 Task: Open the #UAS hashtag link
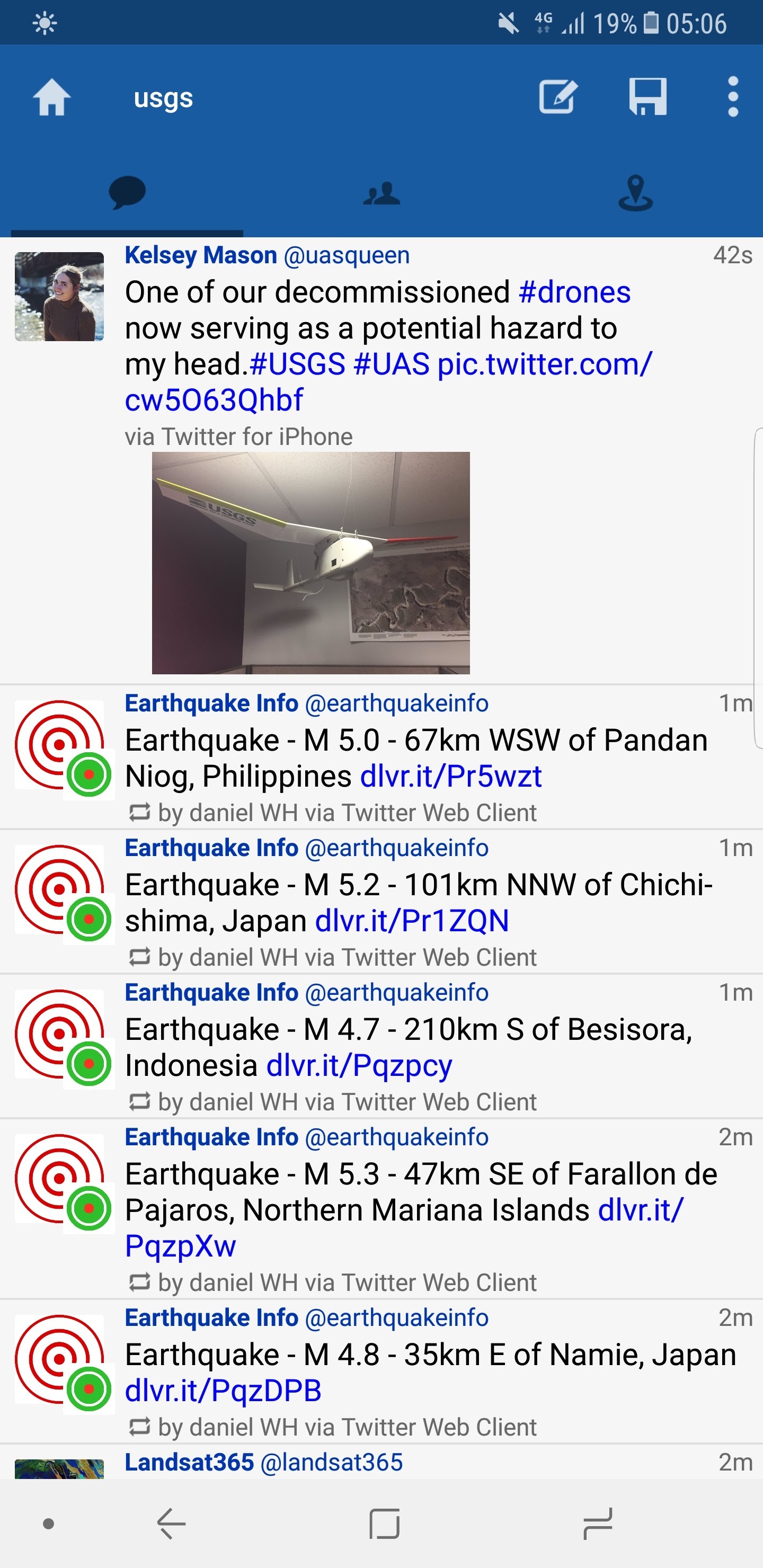tap(392, 364)
